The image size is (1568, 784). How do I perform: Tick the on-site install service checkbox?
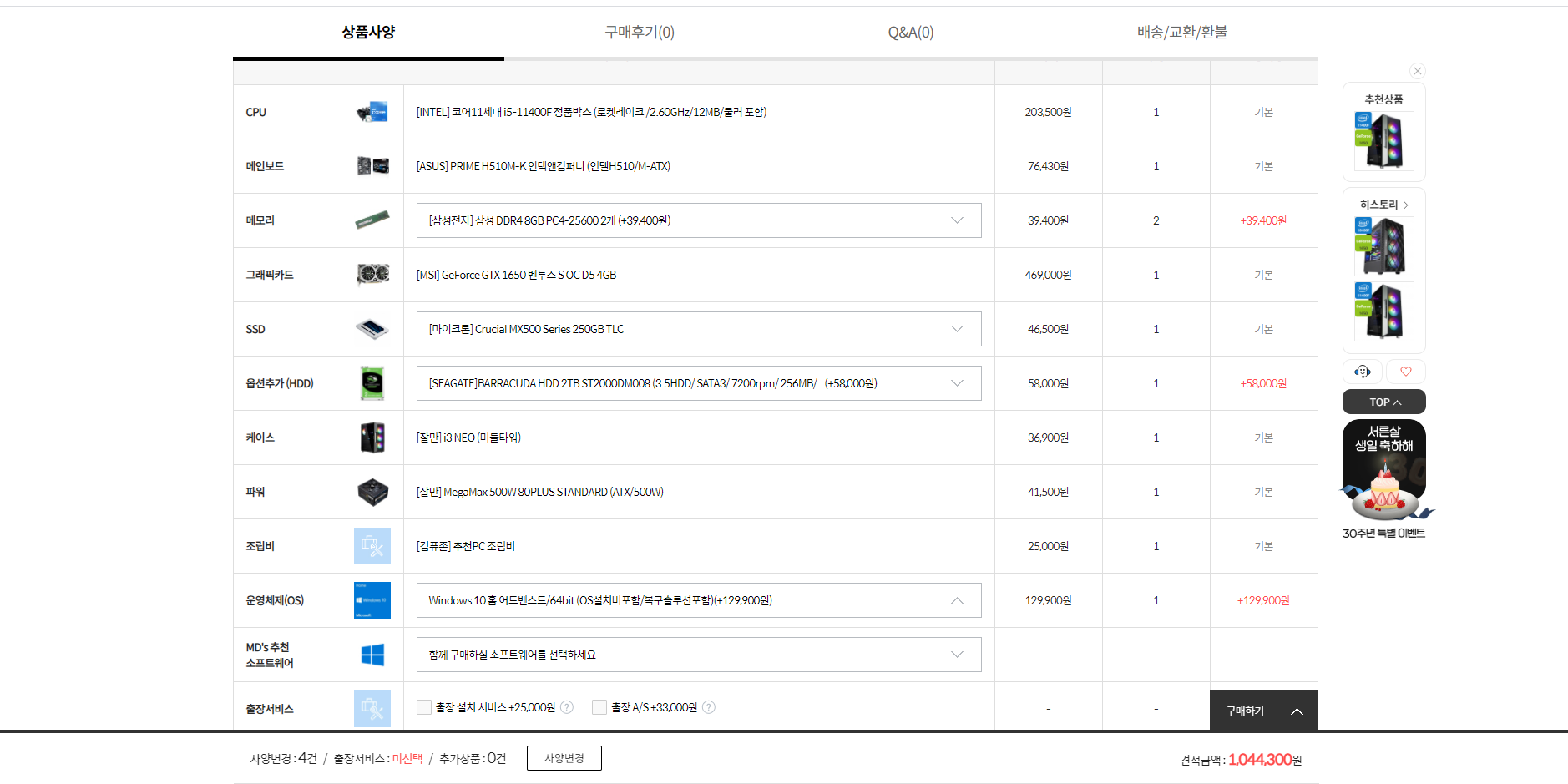tap(424, 707)
